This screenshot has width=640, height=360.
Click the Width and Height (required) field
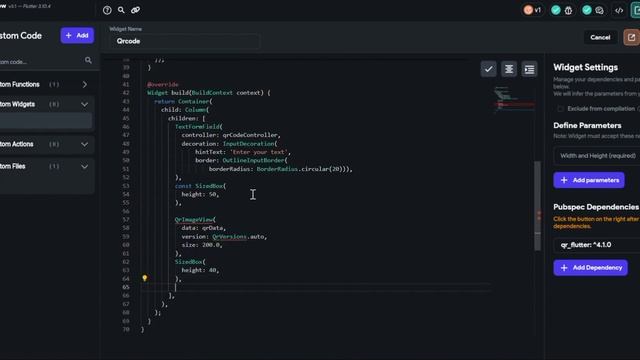[597, 156]
